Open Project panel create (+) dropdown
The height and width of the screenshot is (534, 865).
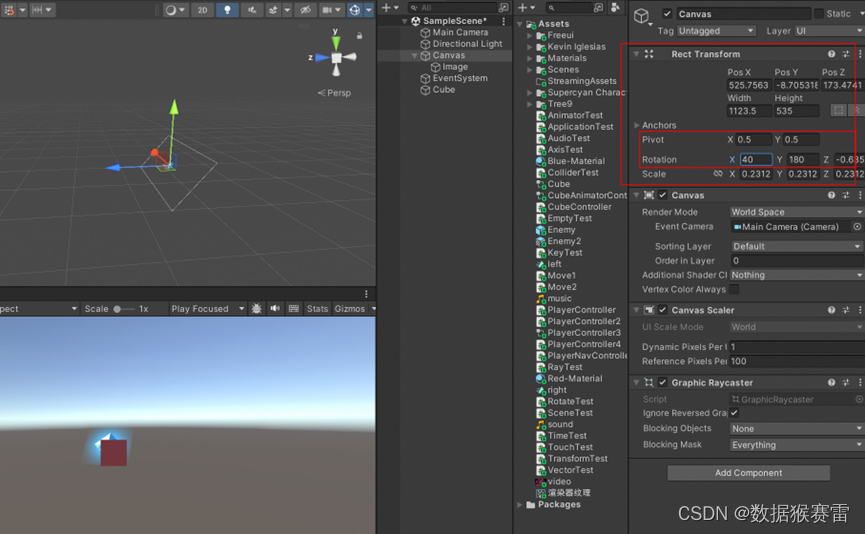(x=526, y=7)
